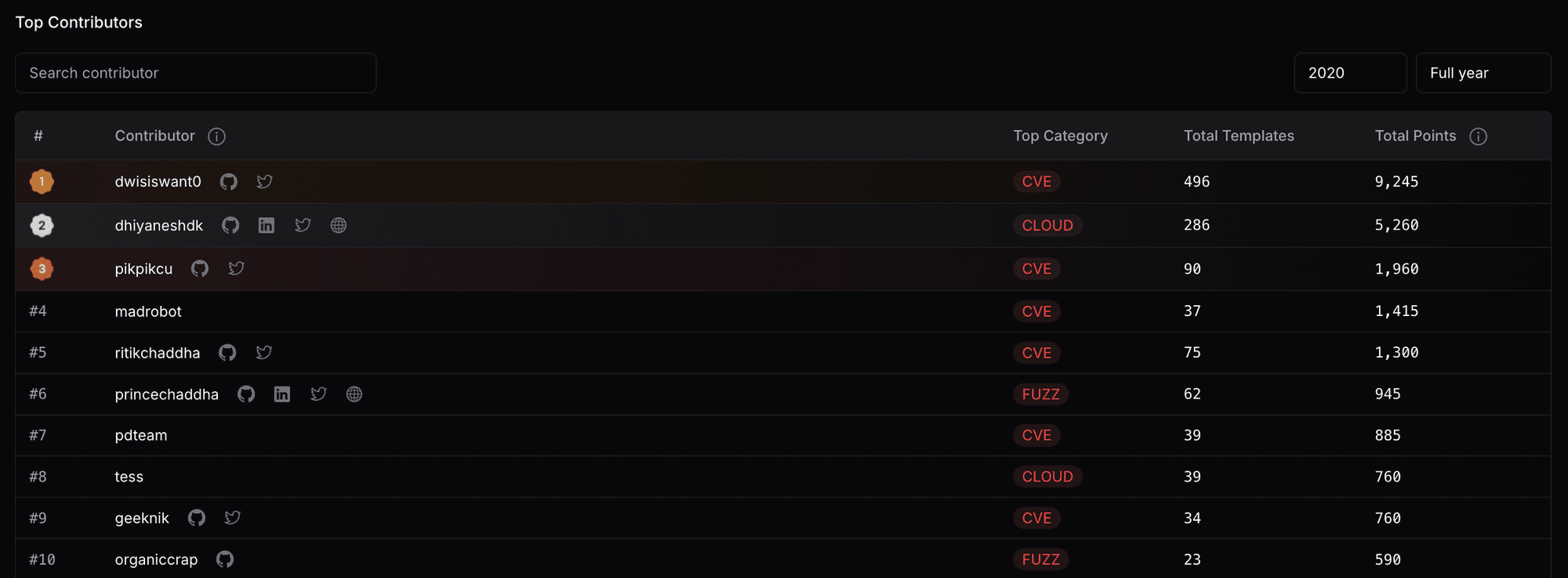Open dhiyaneshdk's LinkedIn icon

point(267,226)
